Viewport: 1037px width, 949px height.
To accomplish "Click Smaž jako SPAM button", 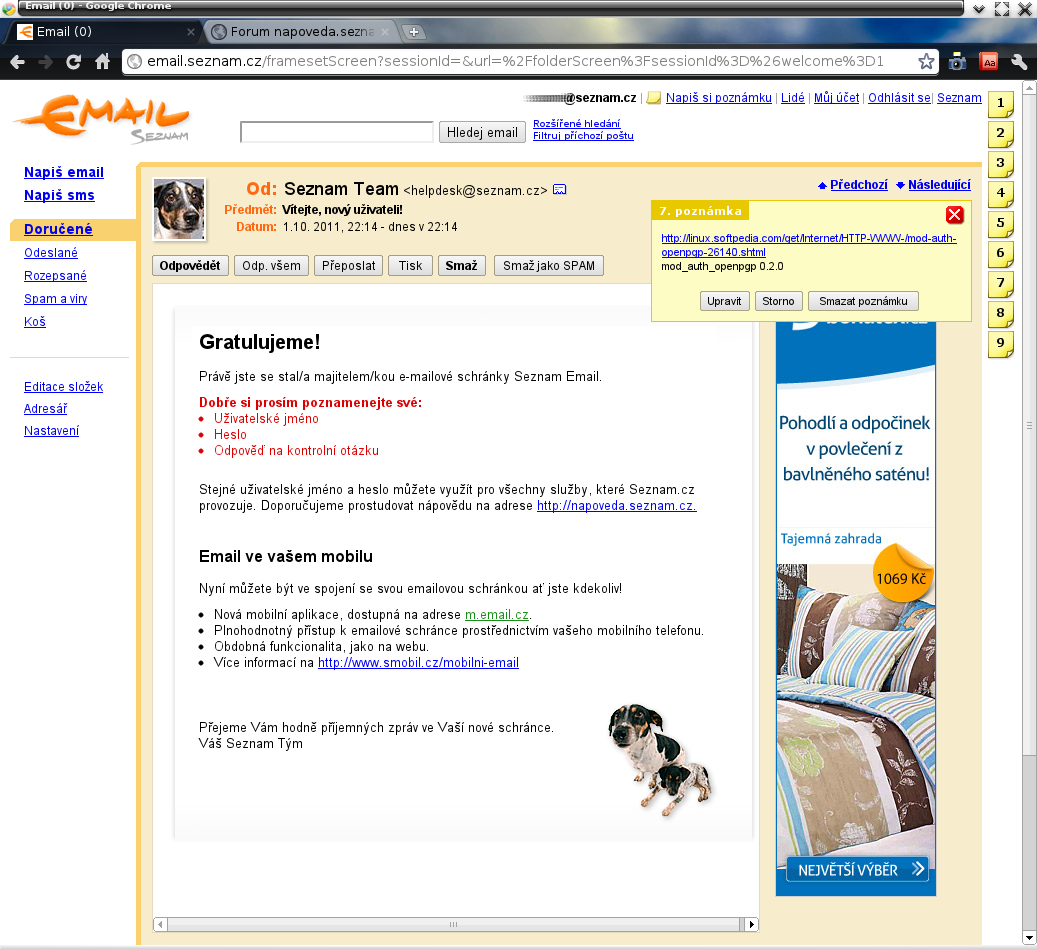I will point(549,266).
